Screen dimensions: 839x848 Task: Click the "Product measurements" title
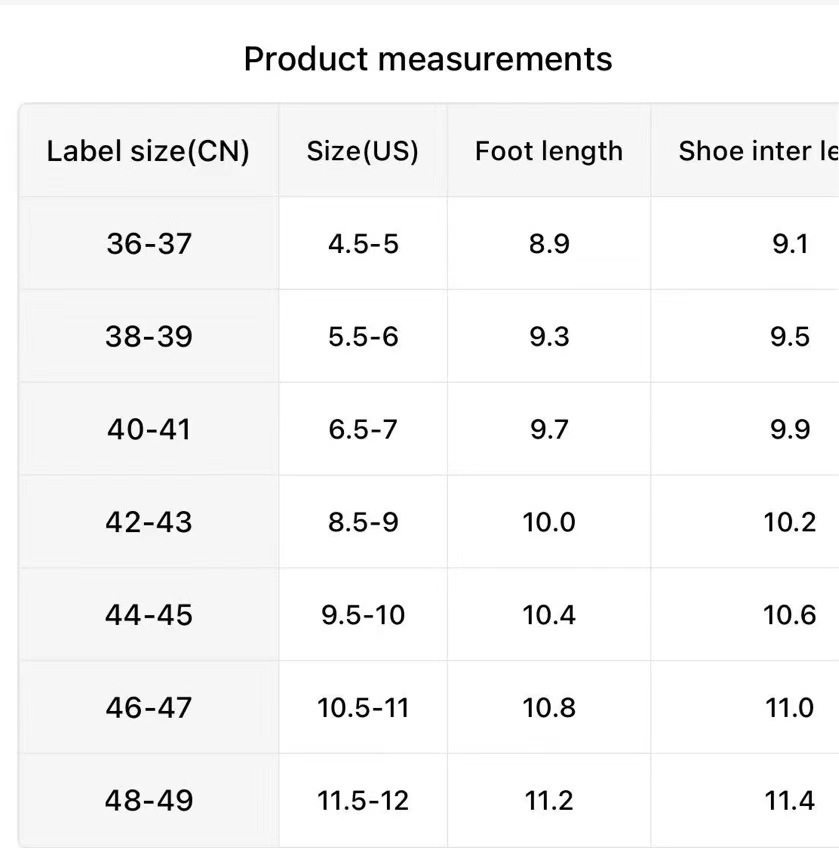pyautogui.click(x=428, y=59)
